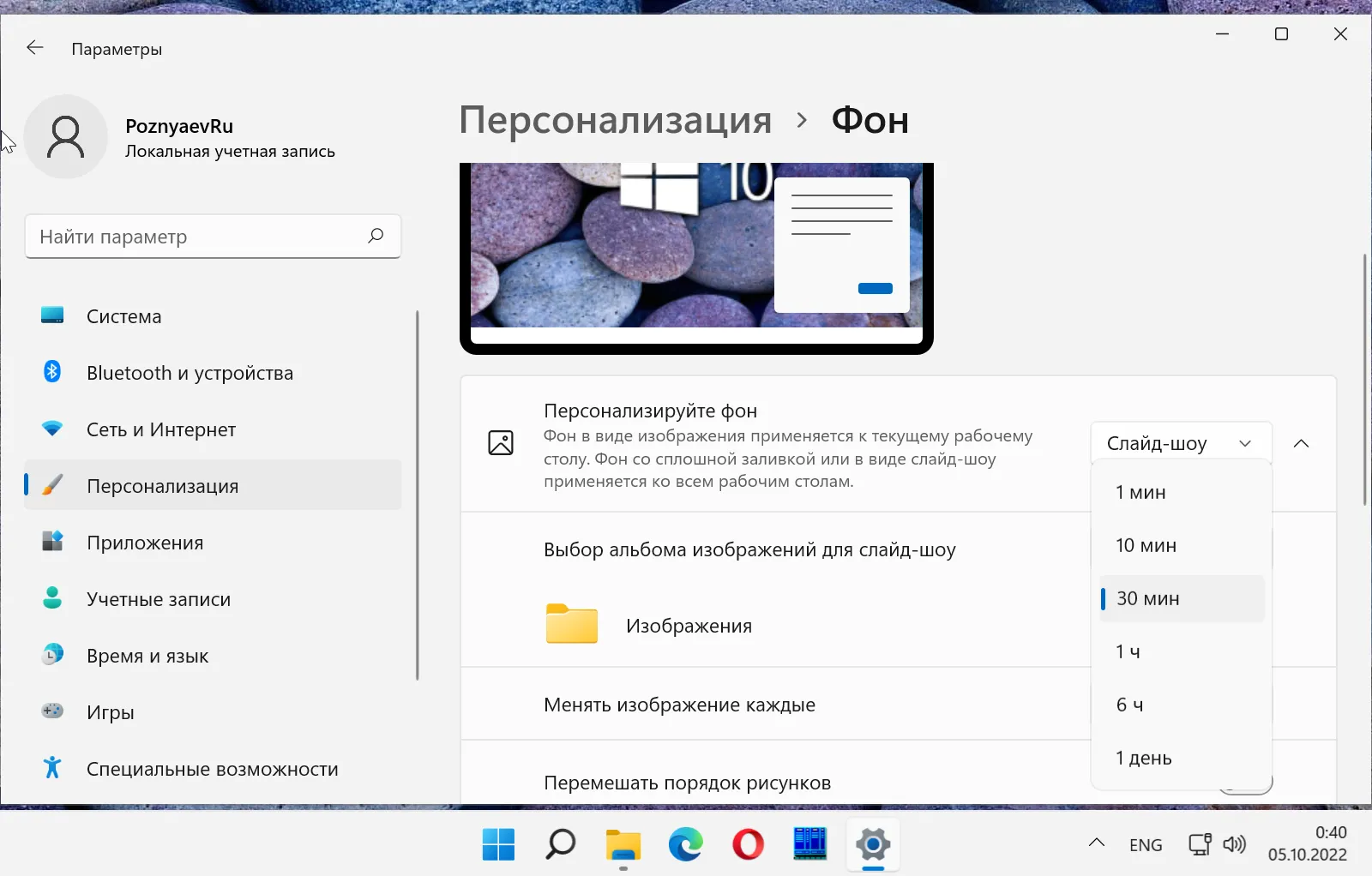Screen dimensions: 1372x876
Task: Open Специальные возможности section
Action: point(212,769)
